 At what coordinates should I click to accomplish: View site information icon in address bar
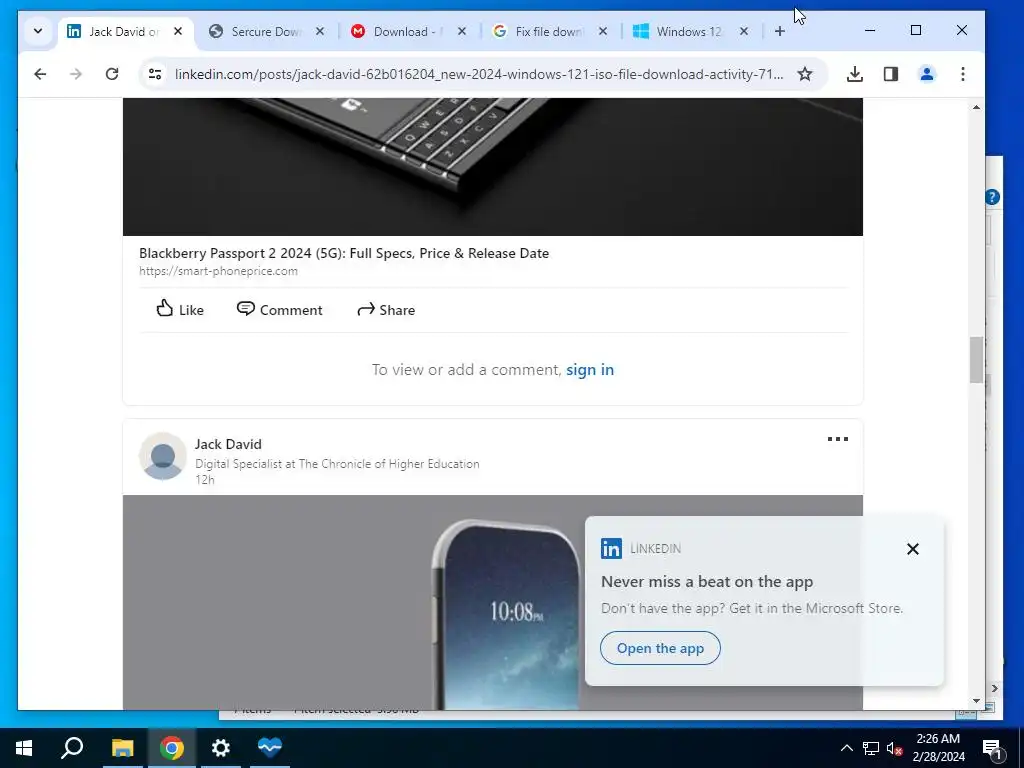coord(155,74)
